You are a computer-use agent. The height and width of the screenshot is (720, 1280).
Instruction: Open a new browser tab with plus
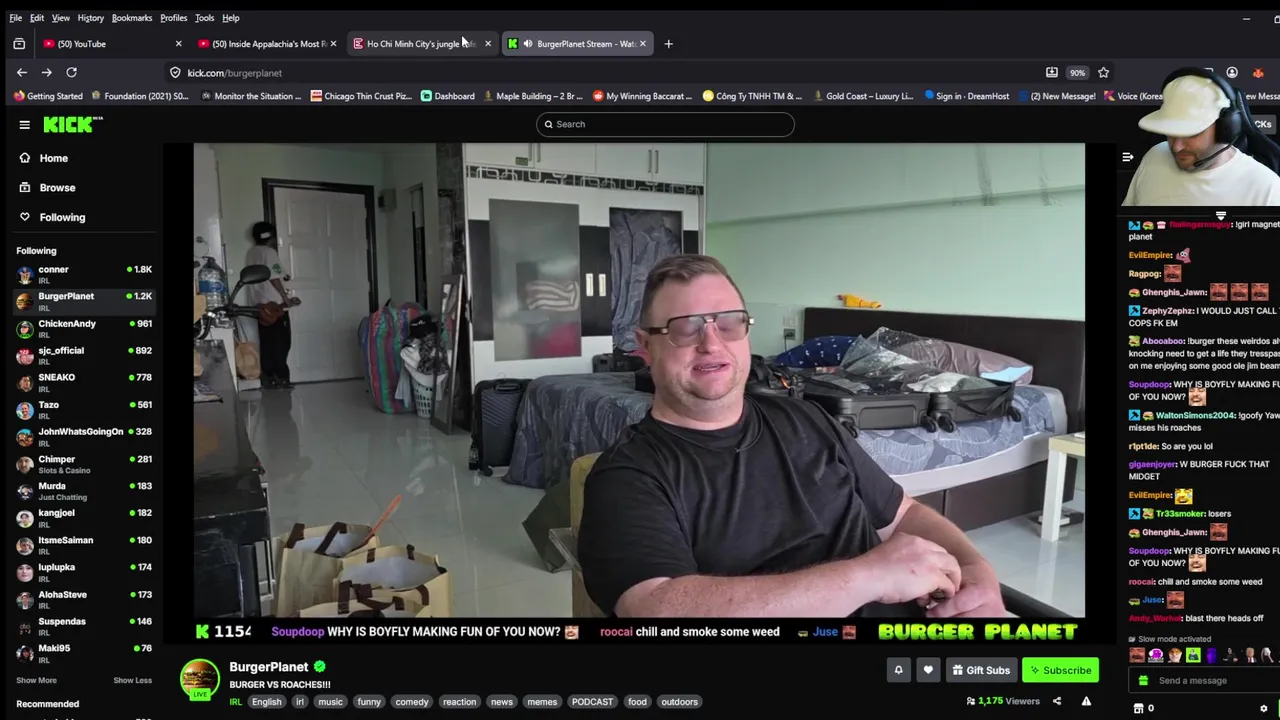[x=668, y=44]
